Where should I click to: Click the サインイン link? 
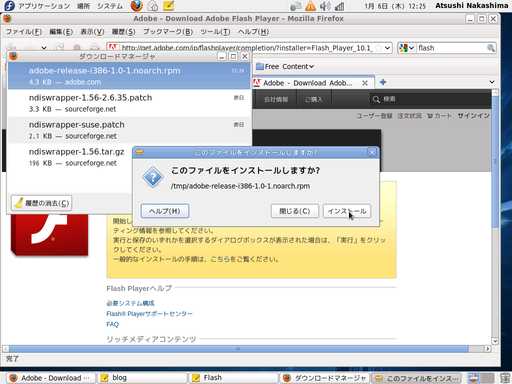click(x=473, y=116)
